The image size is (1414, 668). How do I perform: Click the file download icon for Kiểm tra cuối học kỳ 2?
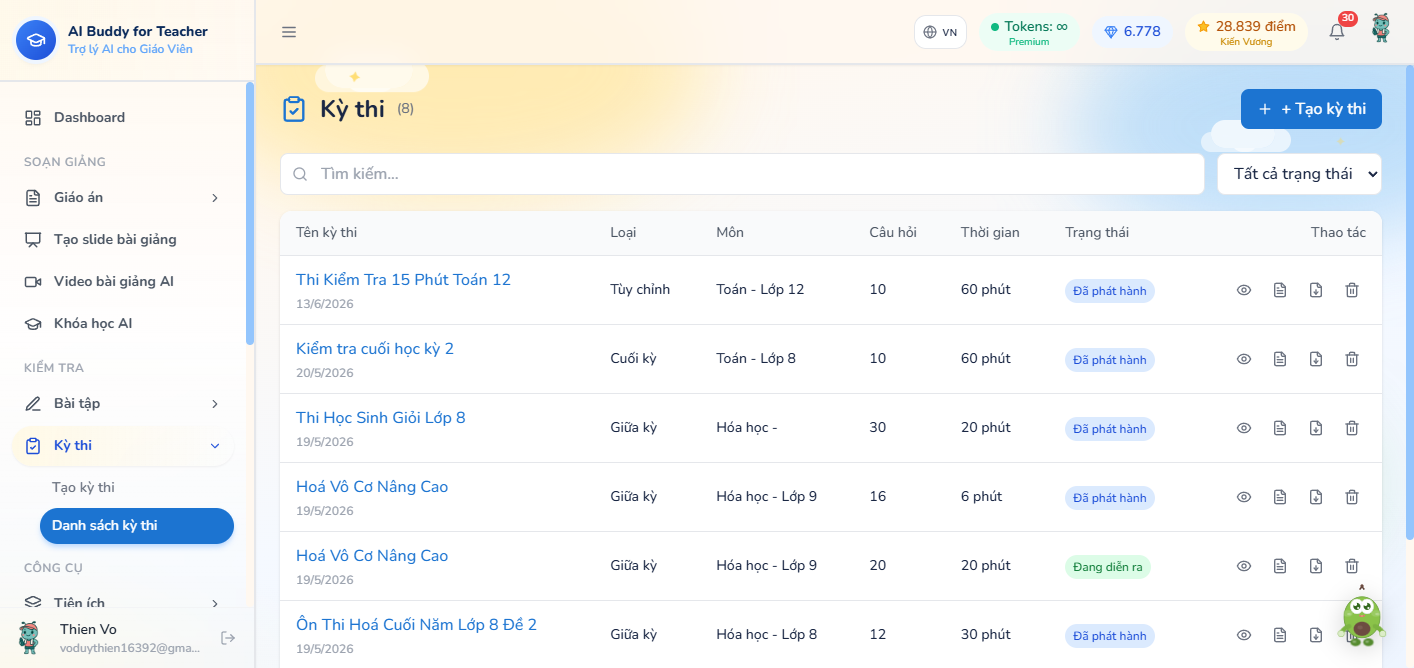pos(1316,359)
